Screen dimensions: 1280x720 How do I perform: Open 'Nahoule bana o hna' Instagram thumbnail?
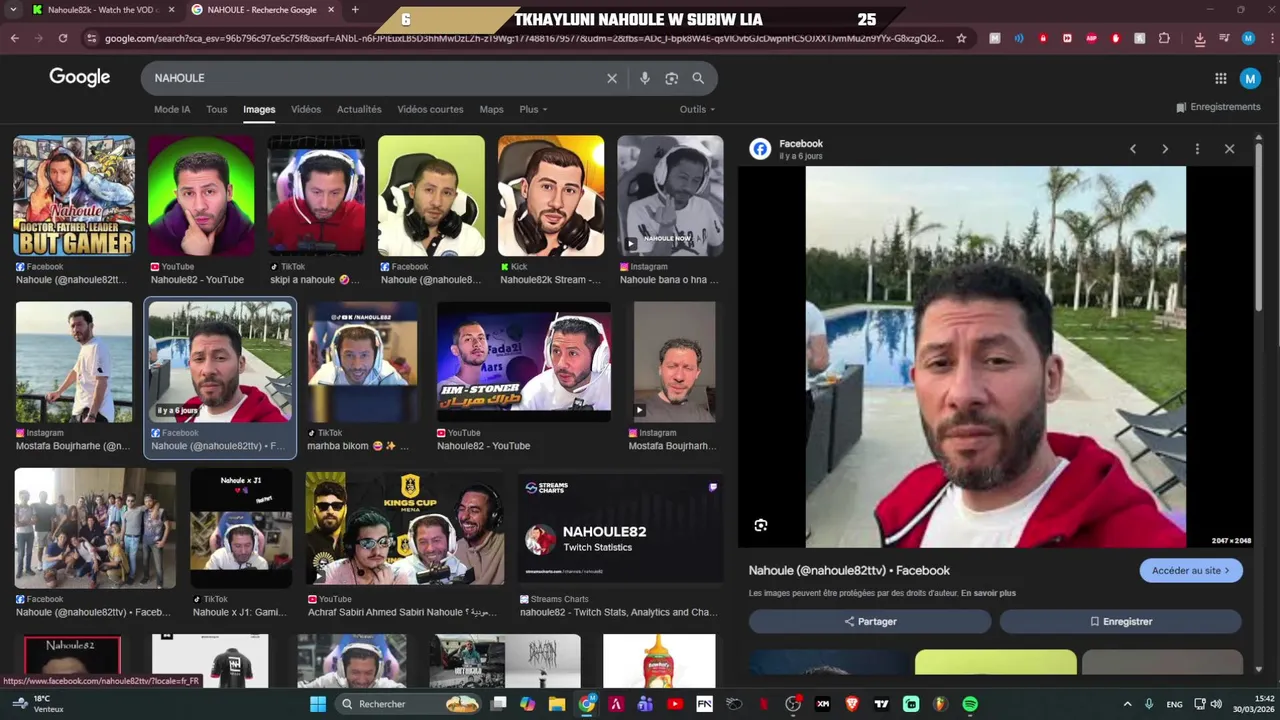670,196
